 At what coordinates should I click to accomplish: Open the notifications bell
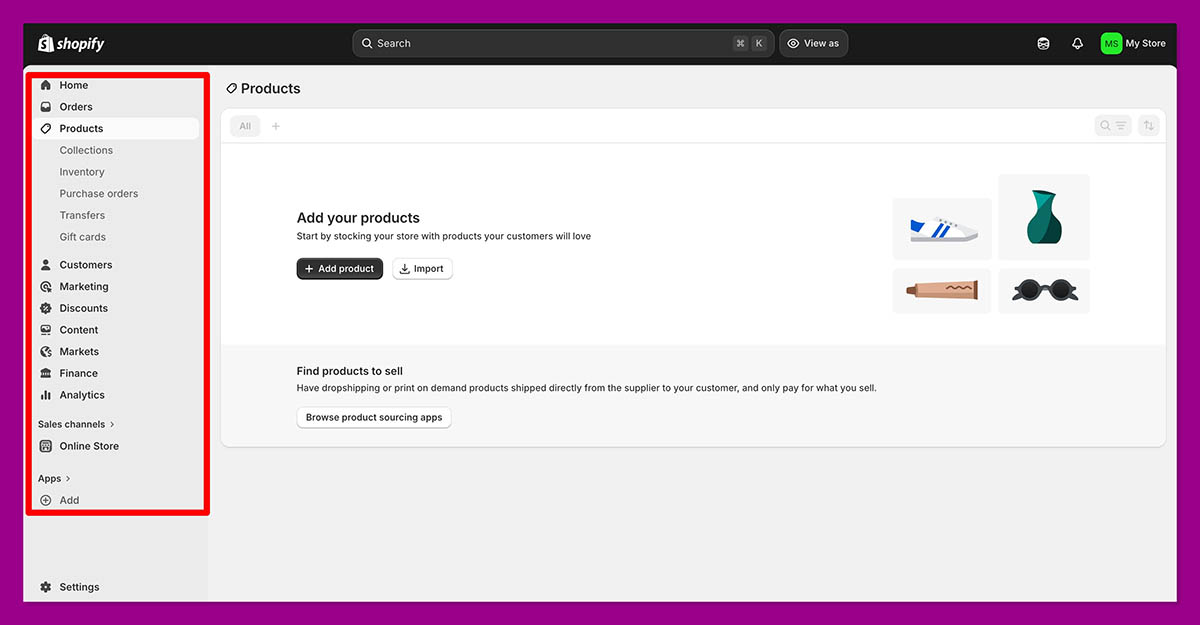[1077, 43]
